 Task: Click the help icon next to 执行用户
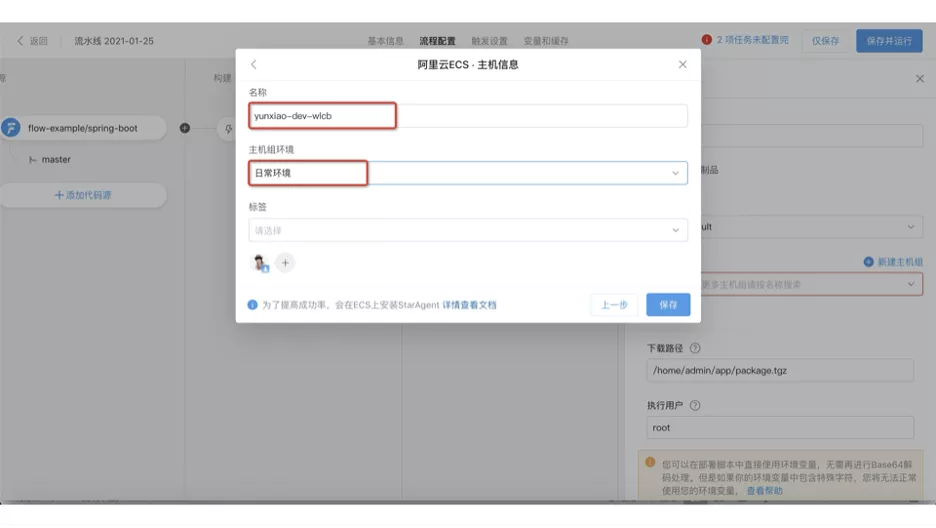point(695,406)
